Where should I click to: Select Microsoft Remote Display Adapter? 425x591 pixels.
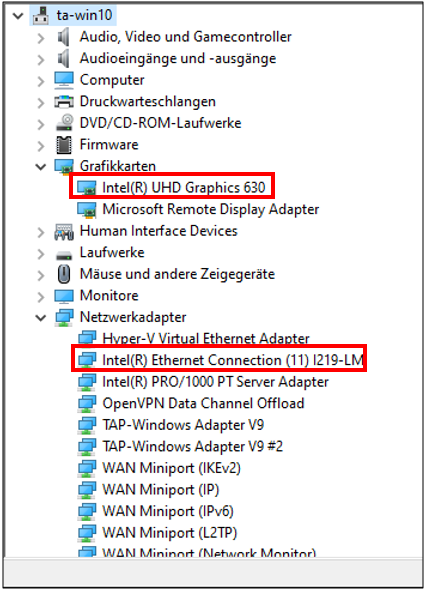pyautogui.click(x=211, y=209)
